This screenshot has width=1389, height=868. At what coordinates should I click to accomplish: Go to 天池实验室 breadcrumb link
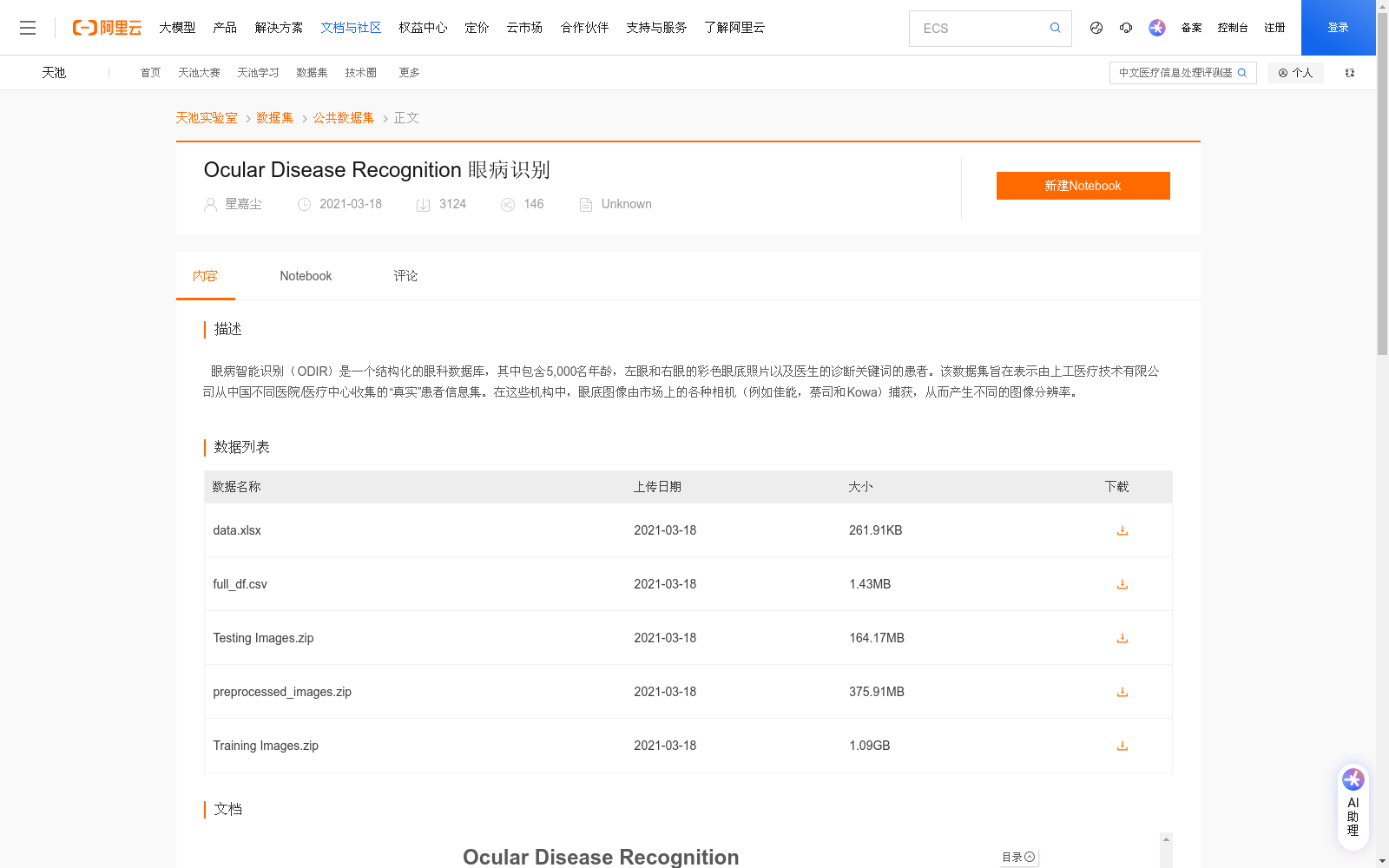(207, 118)
